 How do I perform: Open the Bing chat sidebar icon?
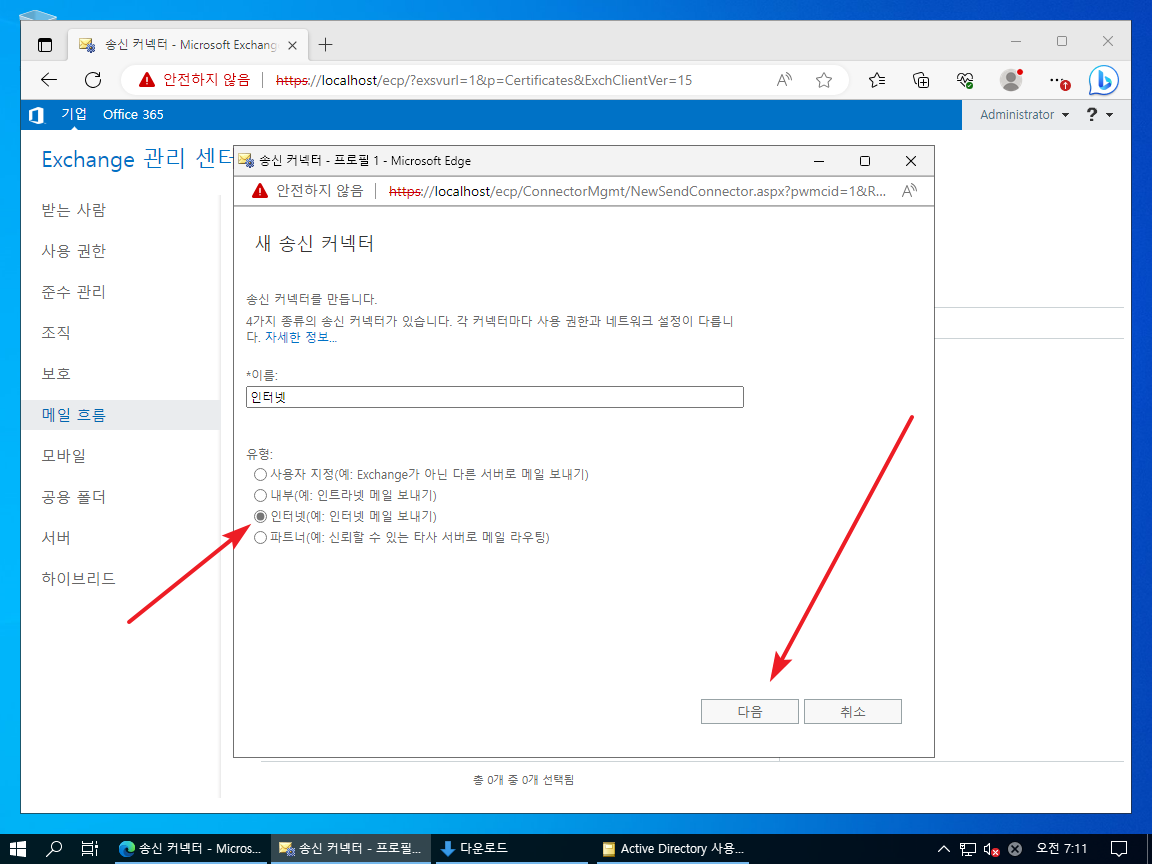click(x=1104, y=80)
